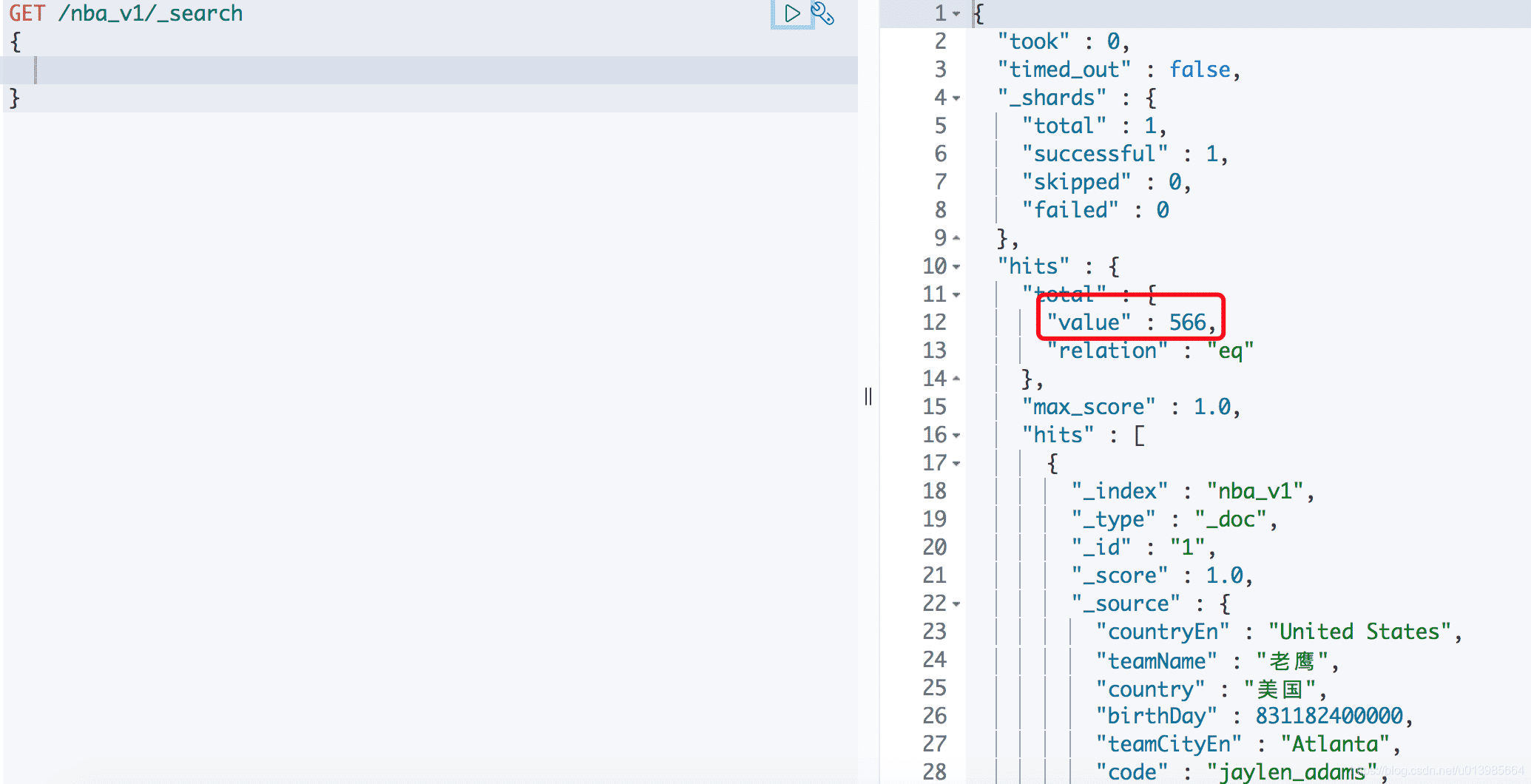Click the "took" : 0 line
Image resolution: width=1531 pixels, height=784 pixels.
1064,41
